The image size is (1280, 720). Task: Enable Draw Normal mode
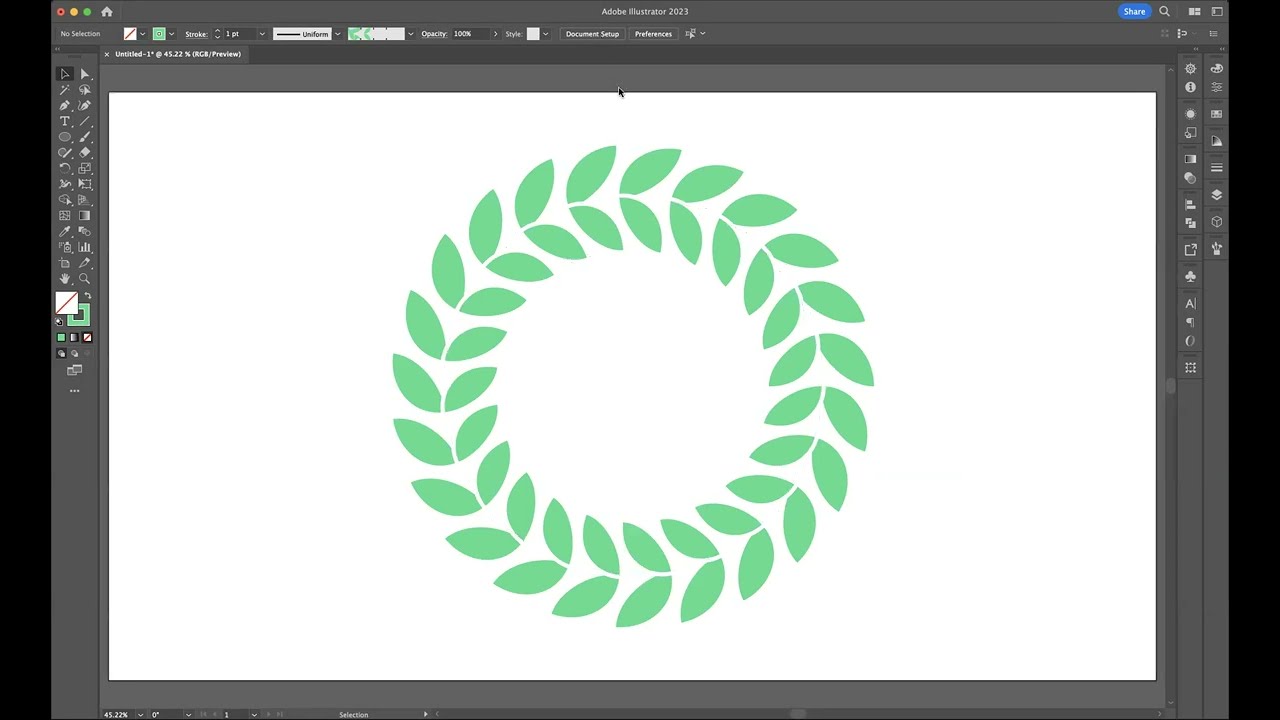coord(61,353)
